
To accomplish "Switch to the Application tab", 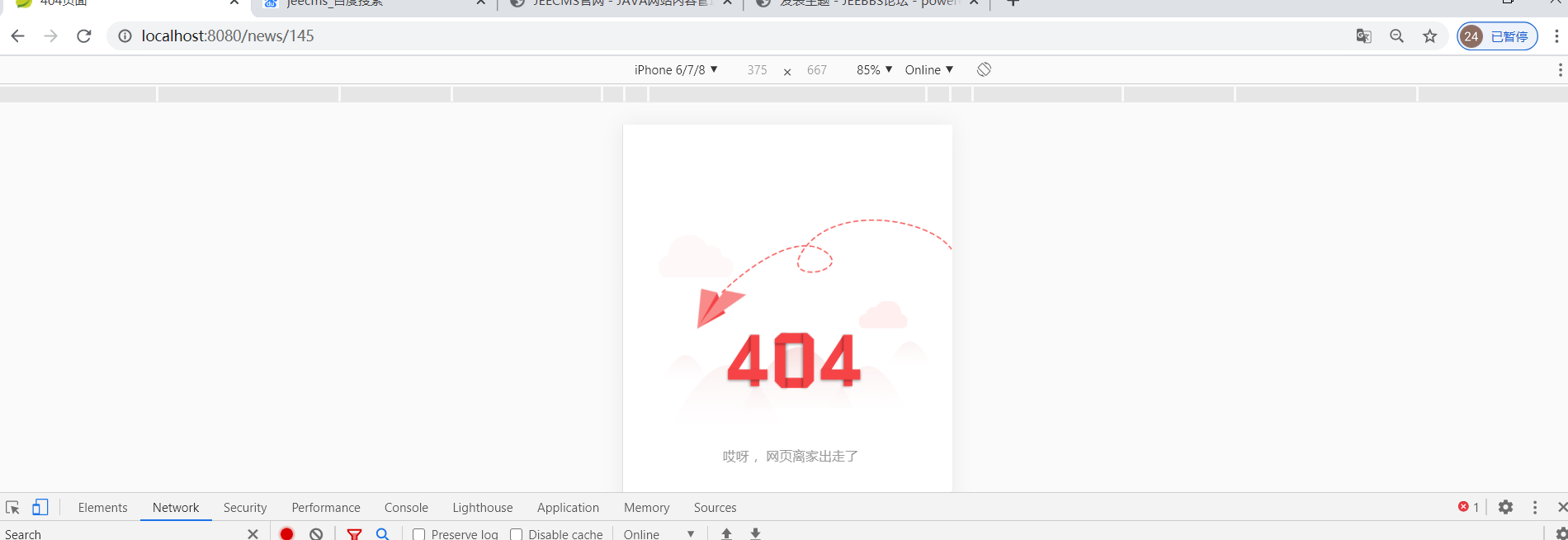I will point(568,508).
